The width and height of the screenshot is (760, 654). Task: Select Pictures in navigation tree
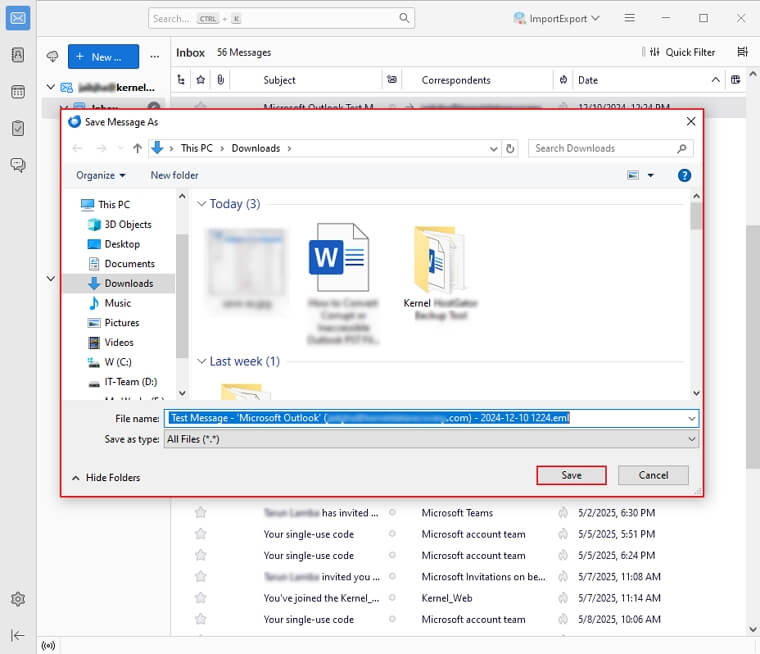[122, 323]
